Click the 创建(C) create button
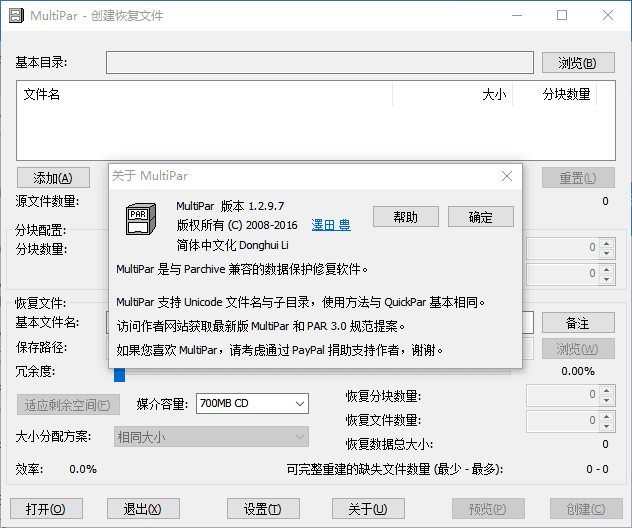The height and width of the screenshot is (528, 632). [586, 509]
